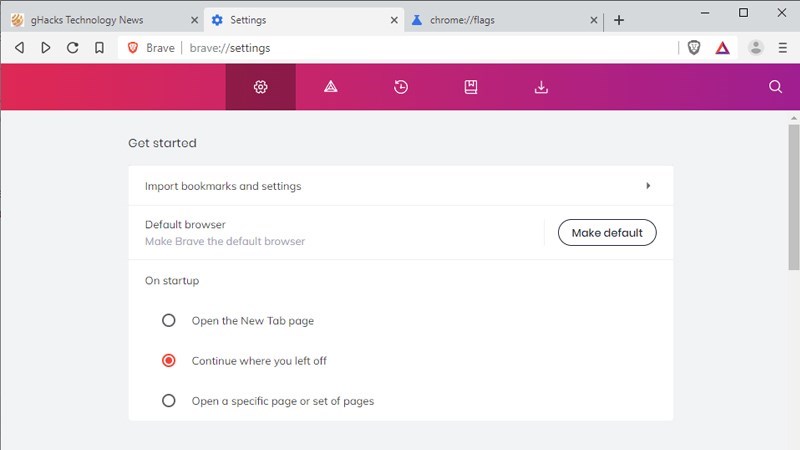800x450 pixels.
Task: Close the gHacks Technology News tab
Action: point(194,20)
